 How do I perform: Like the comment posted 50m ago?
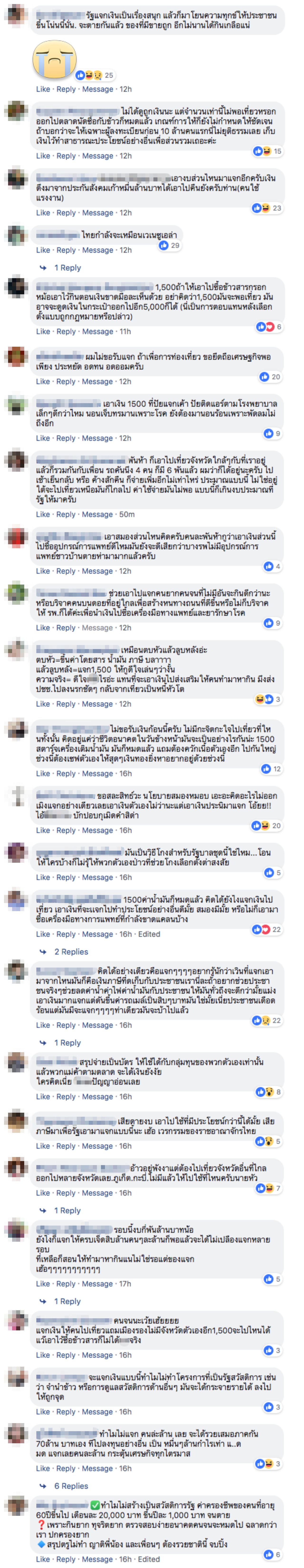click(43, 514)
